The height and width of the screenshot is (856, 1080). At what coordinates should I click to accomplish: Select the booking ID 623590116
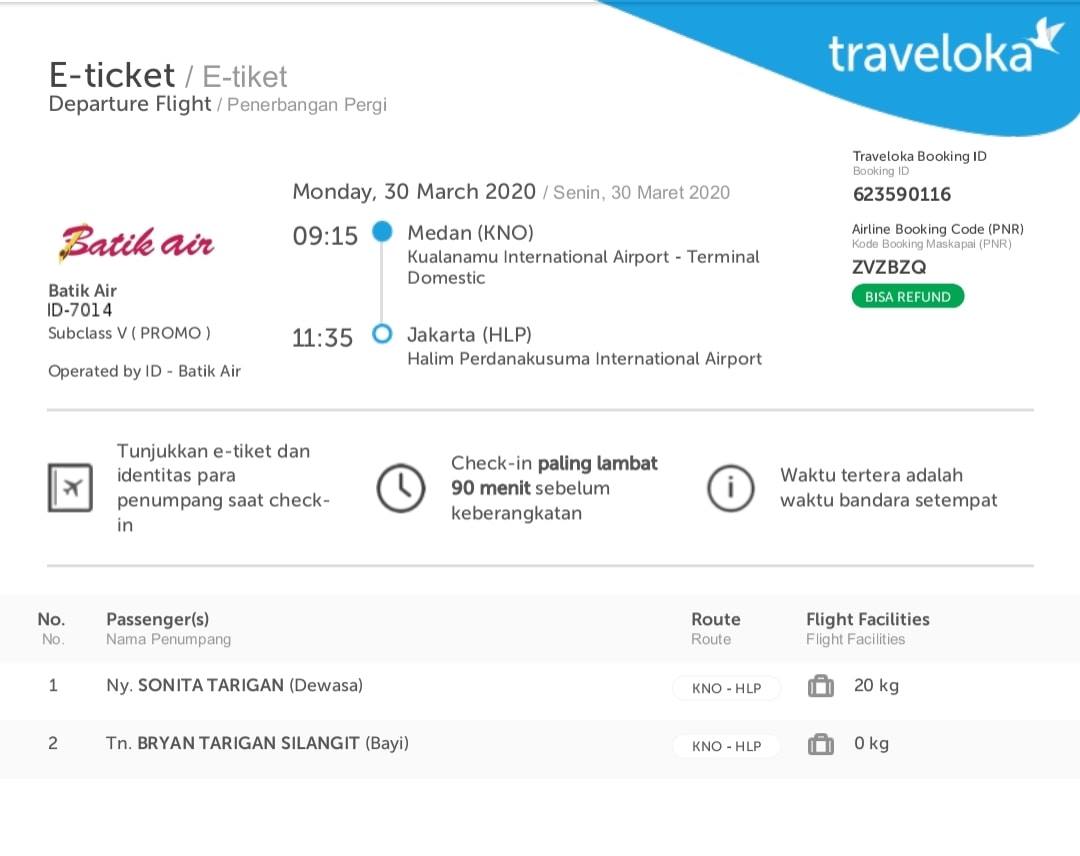click(902, 194)
